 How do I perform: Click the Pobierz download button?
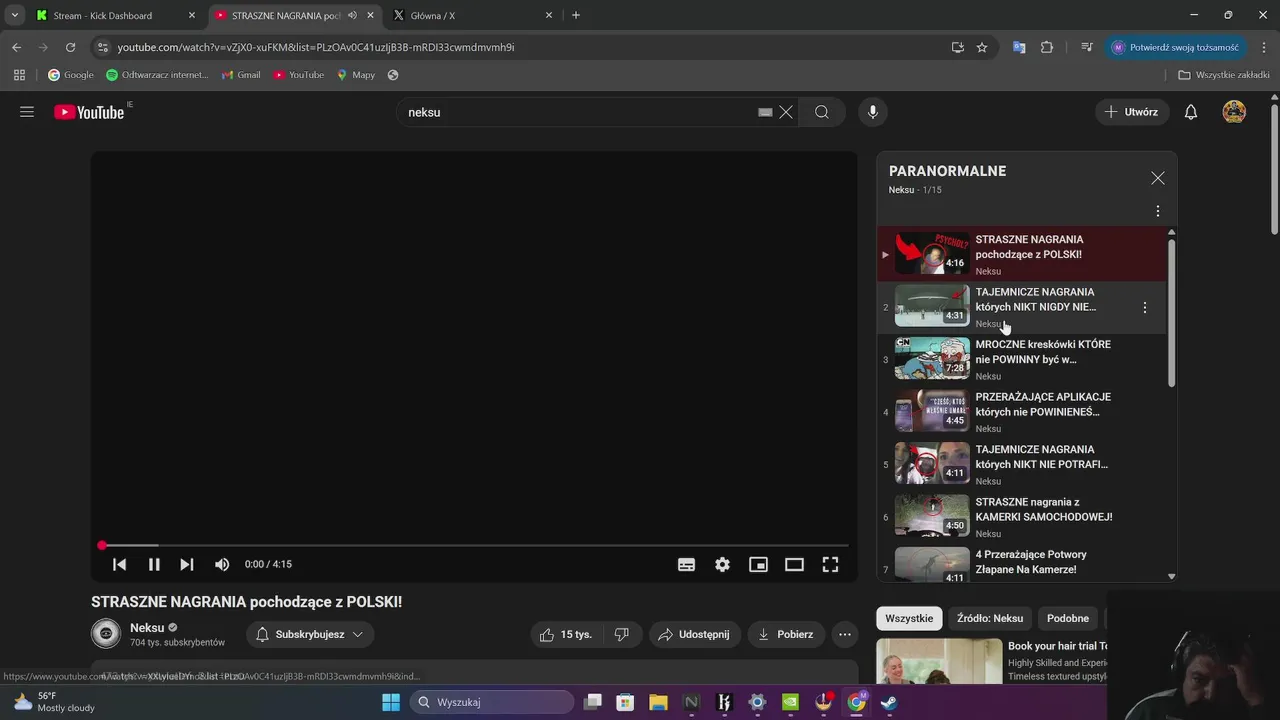click(786, 634)
